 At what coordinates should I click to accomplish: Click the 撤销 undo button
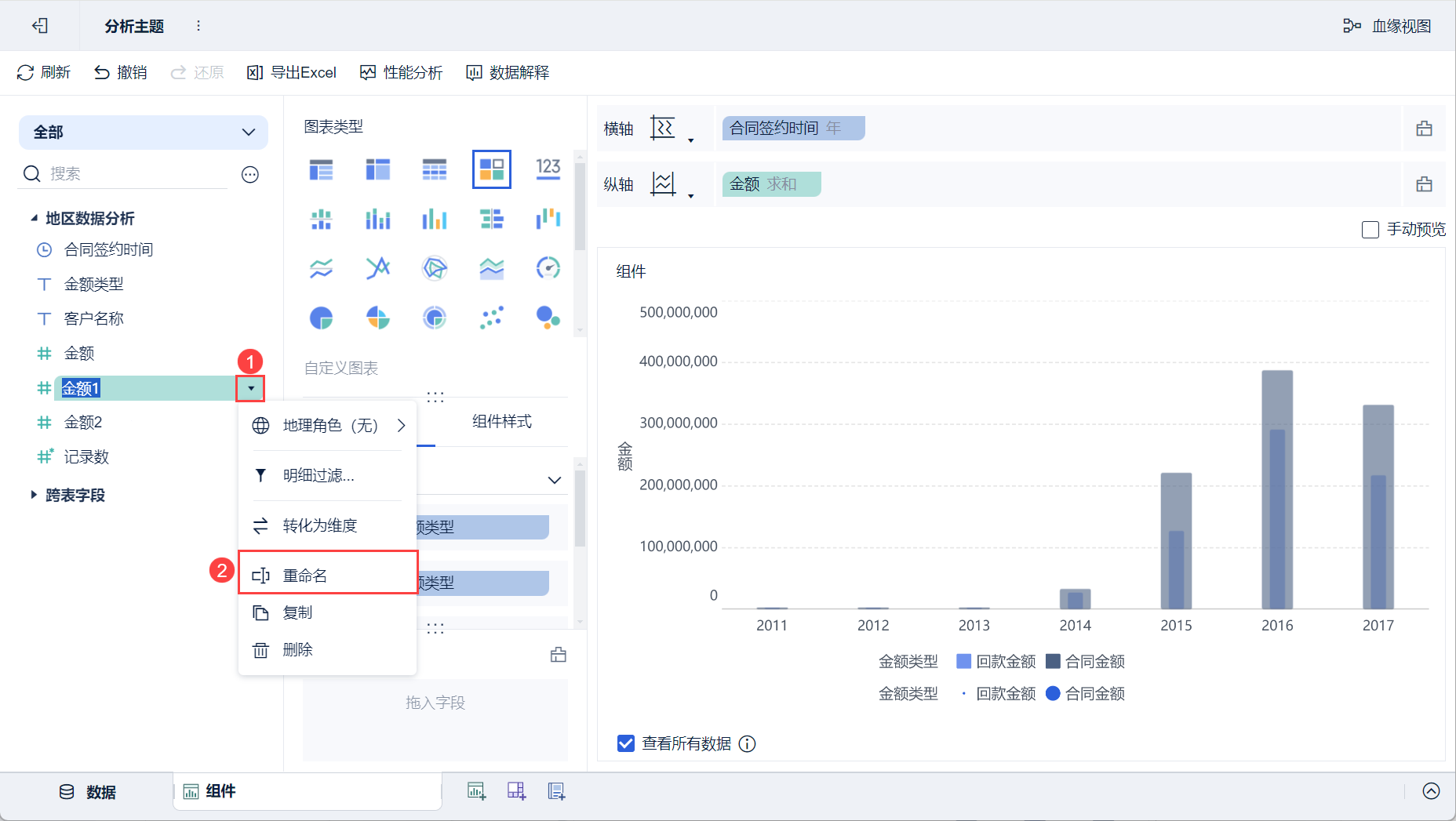tap(121, 73)
